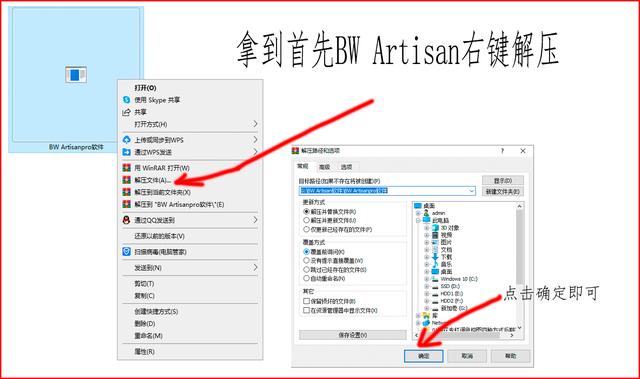Screen dimensions: 640x379
Task: Open 属性(R) from context menu
Action: 191,351
